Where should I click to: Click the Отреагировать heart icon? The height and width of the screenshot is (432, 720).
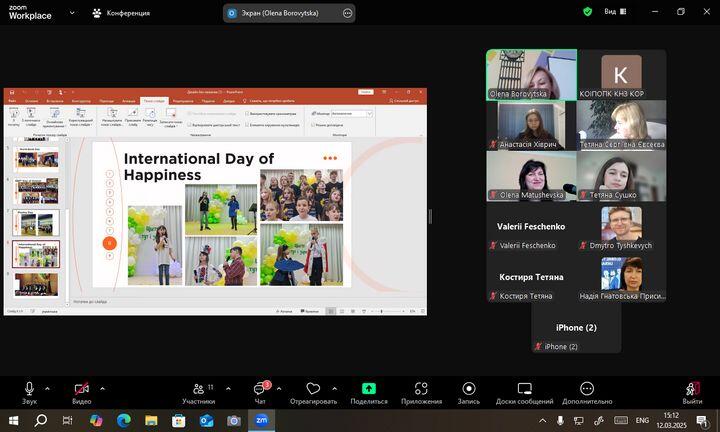click(x=313, y=389)
